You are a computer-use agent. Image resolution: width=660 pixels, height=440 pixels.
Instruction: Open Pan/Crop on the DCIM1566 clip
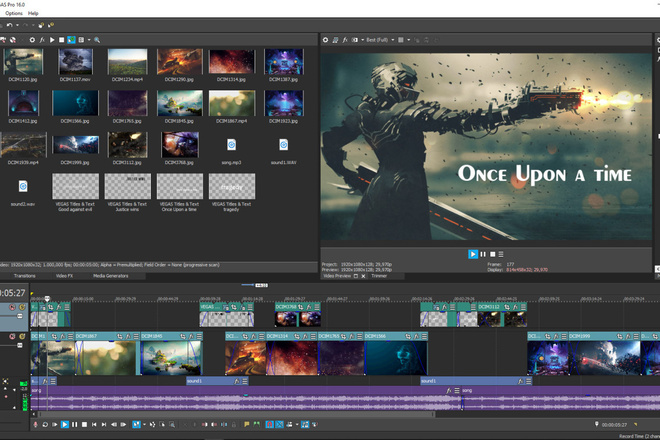click(x=408, y=336)
